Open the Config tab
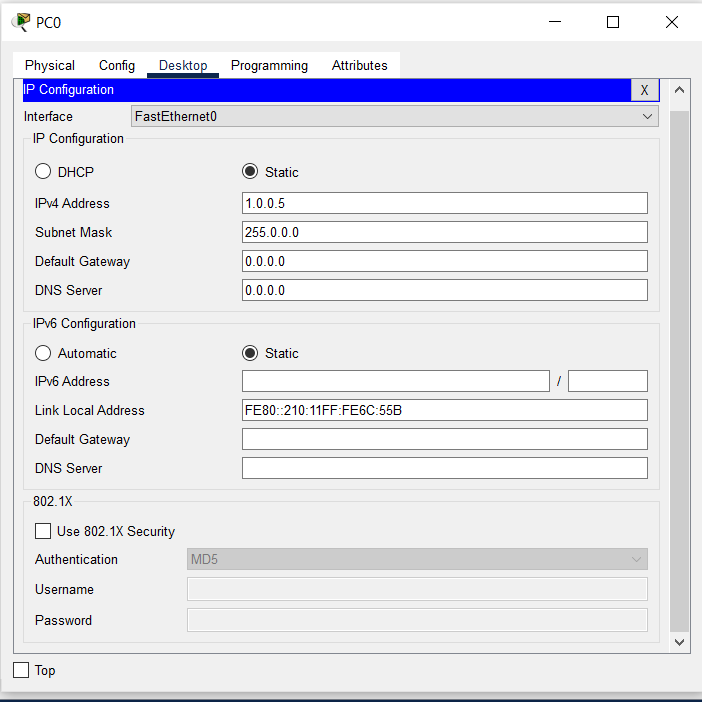 coord(117,65)
